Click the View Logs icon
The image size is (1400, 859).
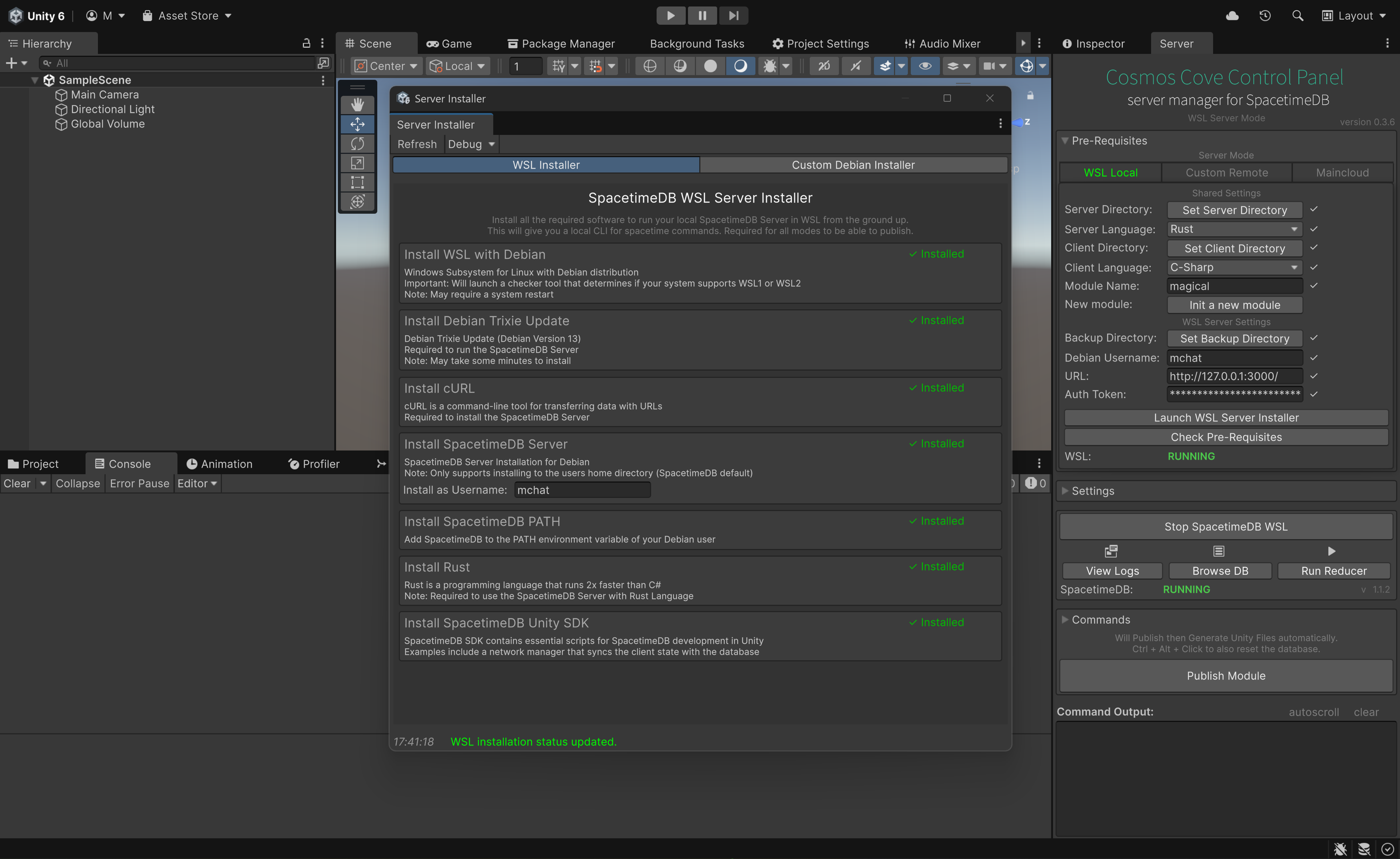[x=1111, y=551]
